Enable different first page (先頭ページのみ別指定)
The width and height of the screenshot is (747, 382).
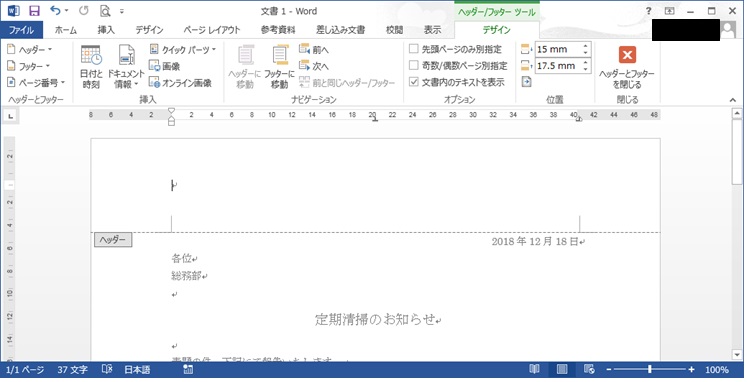click(x=455, y=49)
